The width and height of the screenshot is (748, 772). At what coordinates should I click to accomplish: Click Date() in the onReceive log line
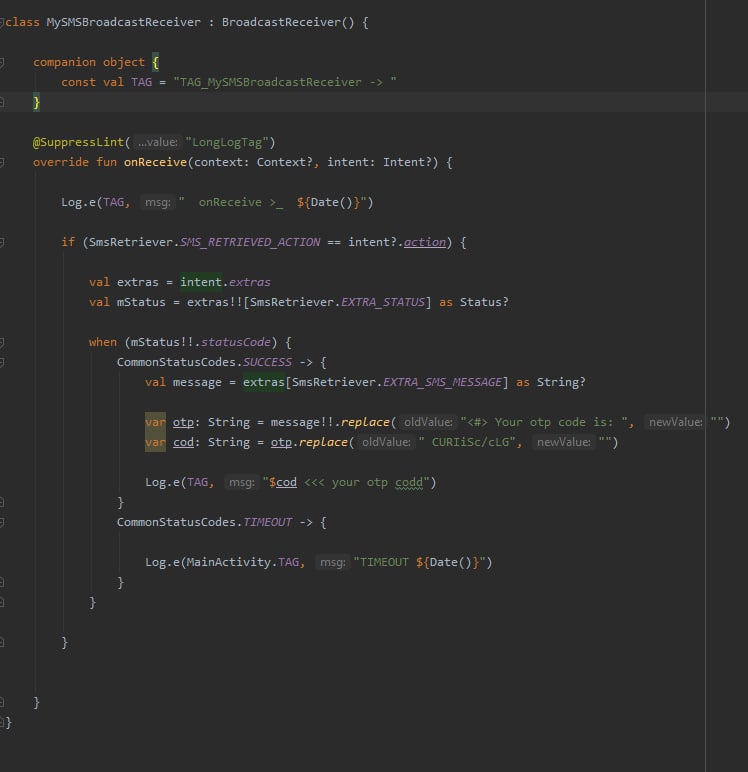(331, 202)
